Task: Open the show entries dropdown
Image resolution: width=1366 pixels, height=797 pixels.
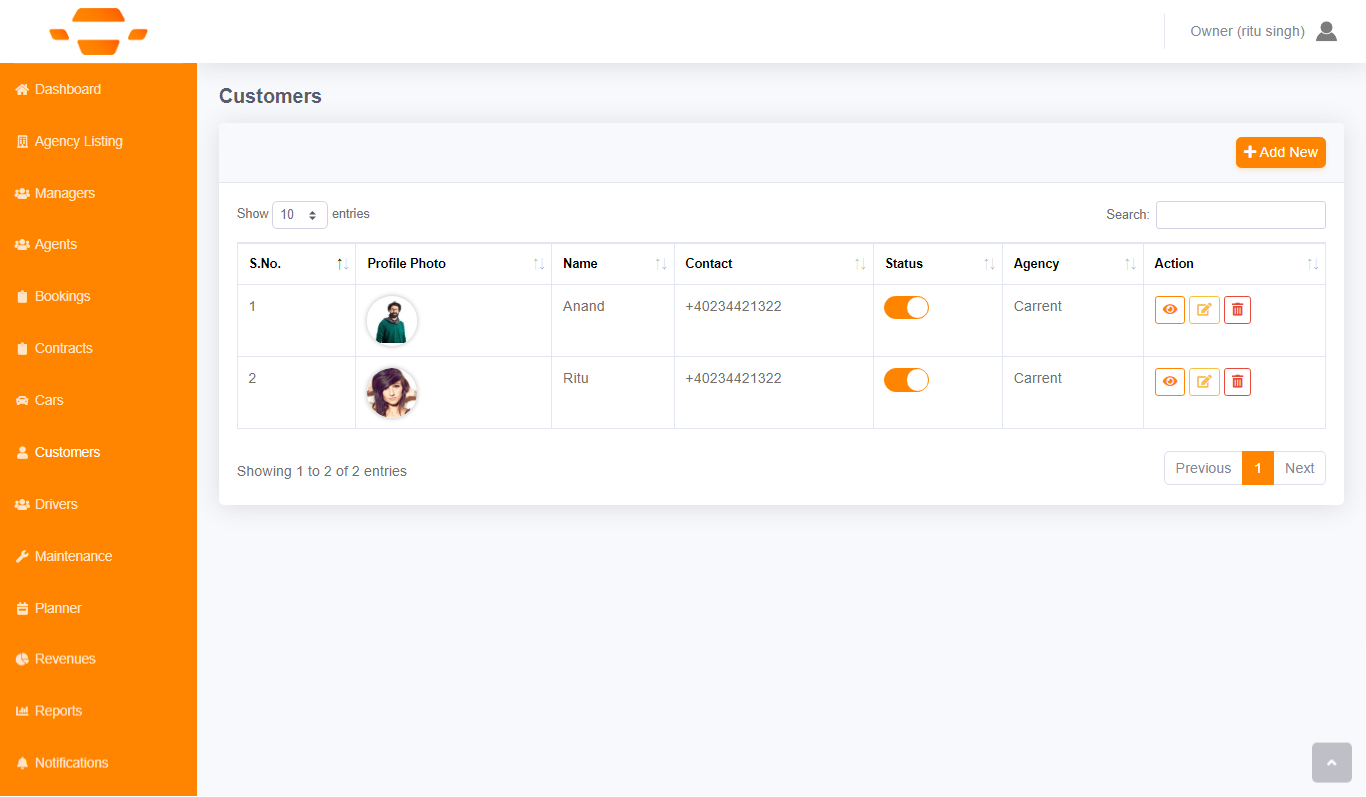Action: [x=300, y=215]
